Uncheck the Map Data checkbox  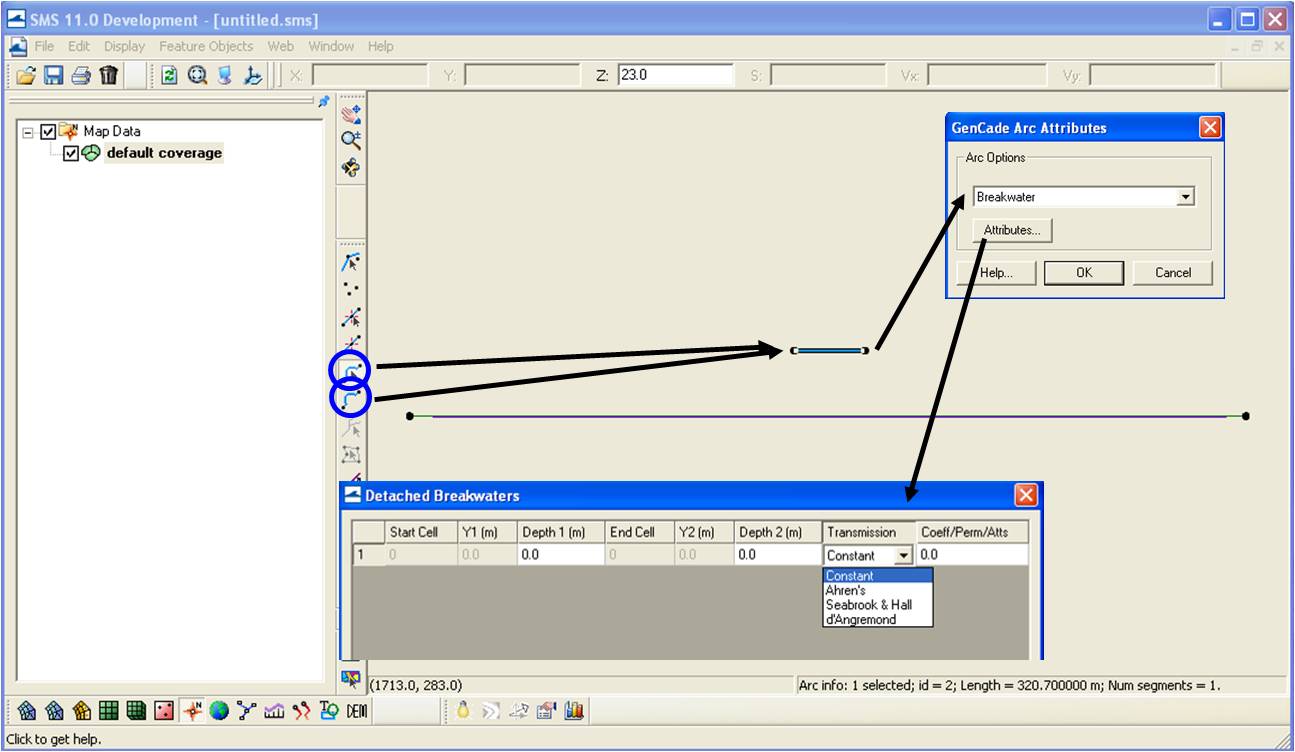pos(47,131)
